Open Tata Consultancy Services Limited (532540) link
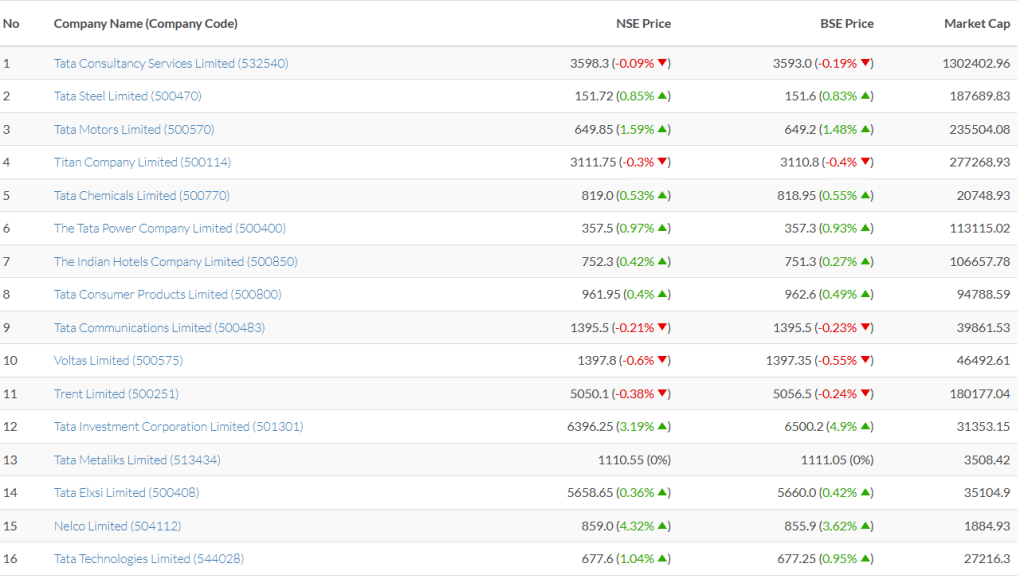 tap(171, 63)
